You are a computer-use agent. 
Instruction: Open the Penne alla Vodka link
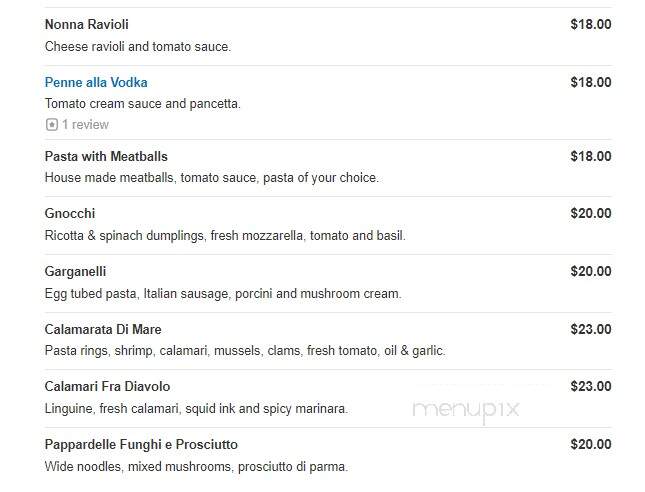point(96,82)
